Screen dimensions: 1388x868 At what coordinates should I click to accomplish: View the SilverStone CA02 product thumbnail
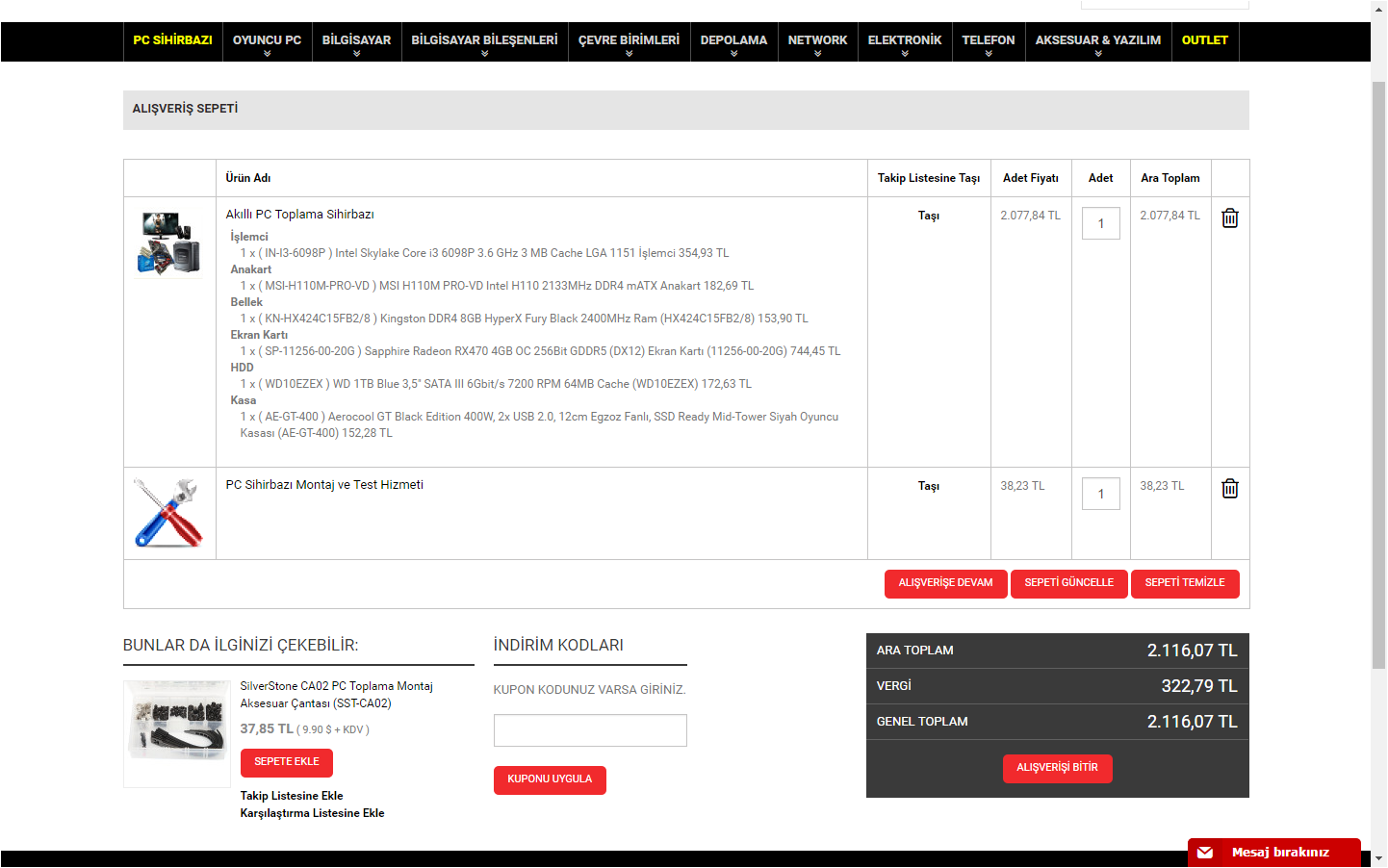(x=177, y=733)
